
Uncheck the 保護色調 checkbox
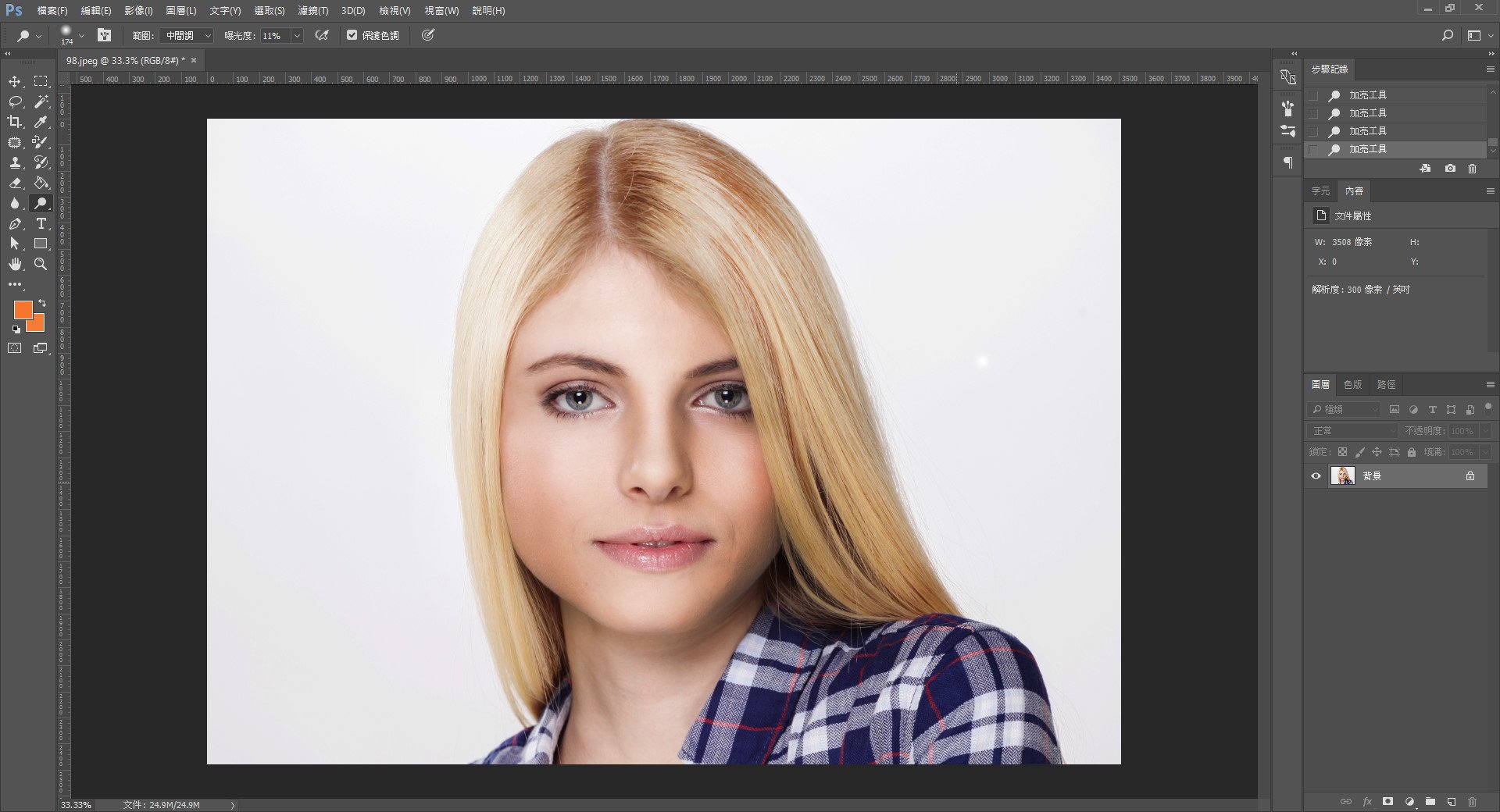point(352,35)
